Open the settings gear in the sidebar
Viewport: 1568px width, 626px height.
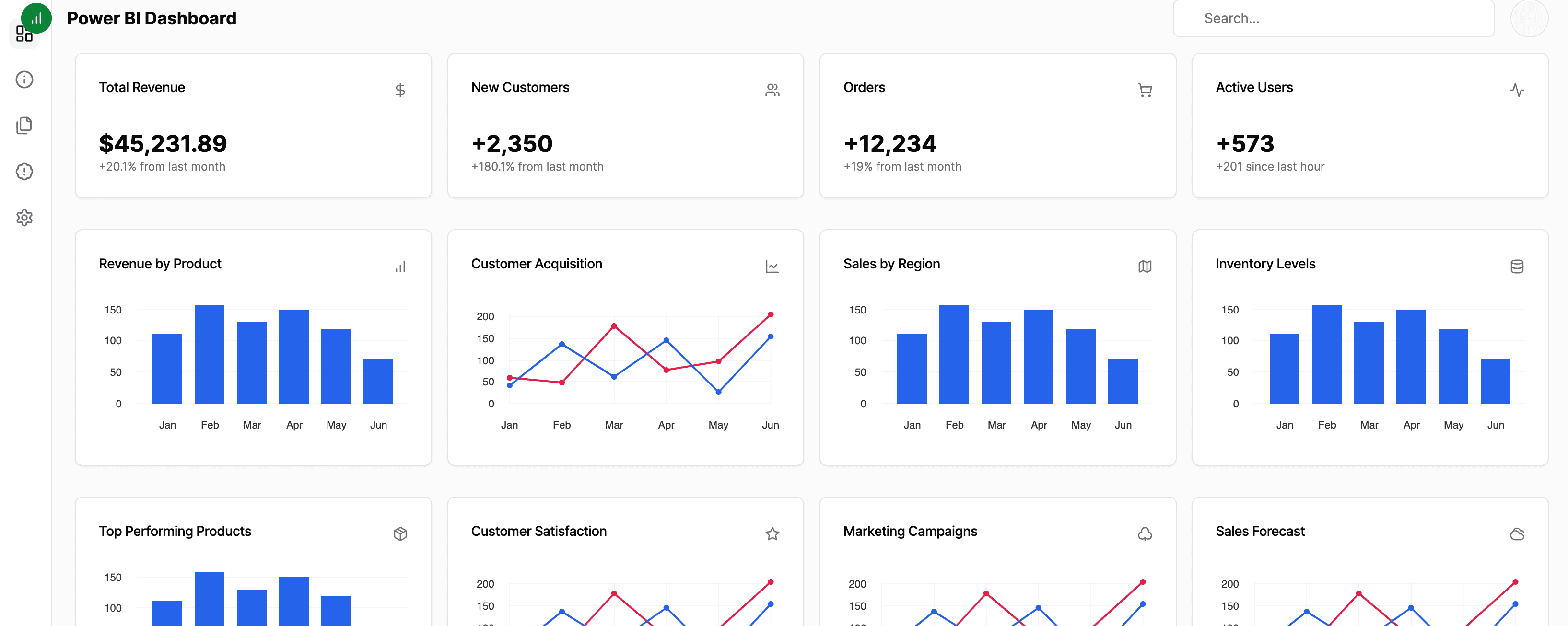pos(24,217)
